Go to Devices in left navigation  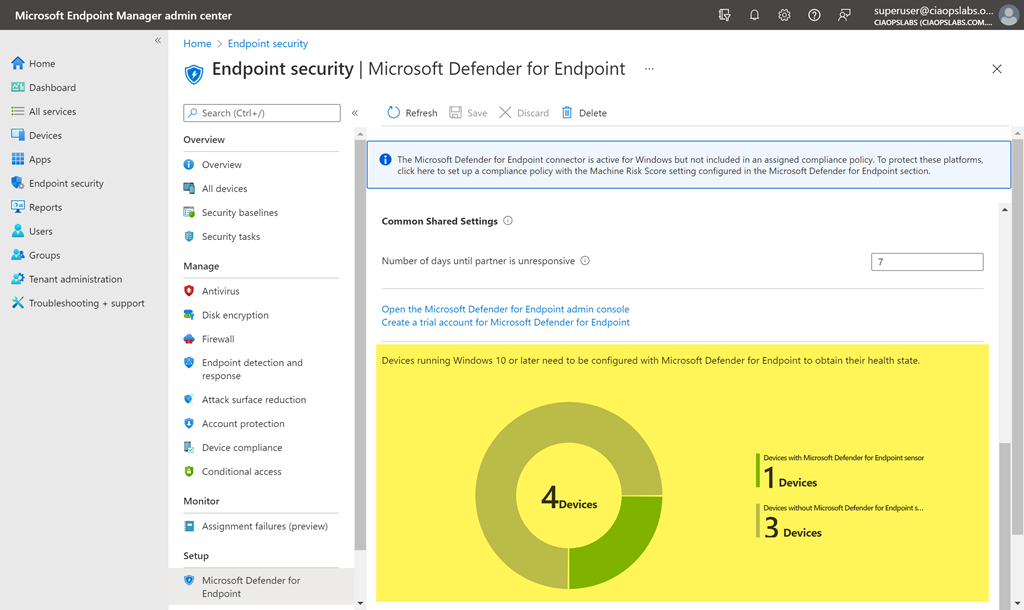pos(45,136)
